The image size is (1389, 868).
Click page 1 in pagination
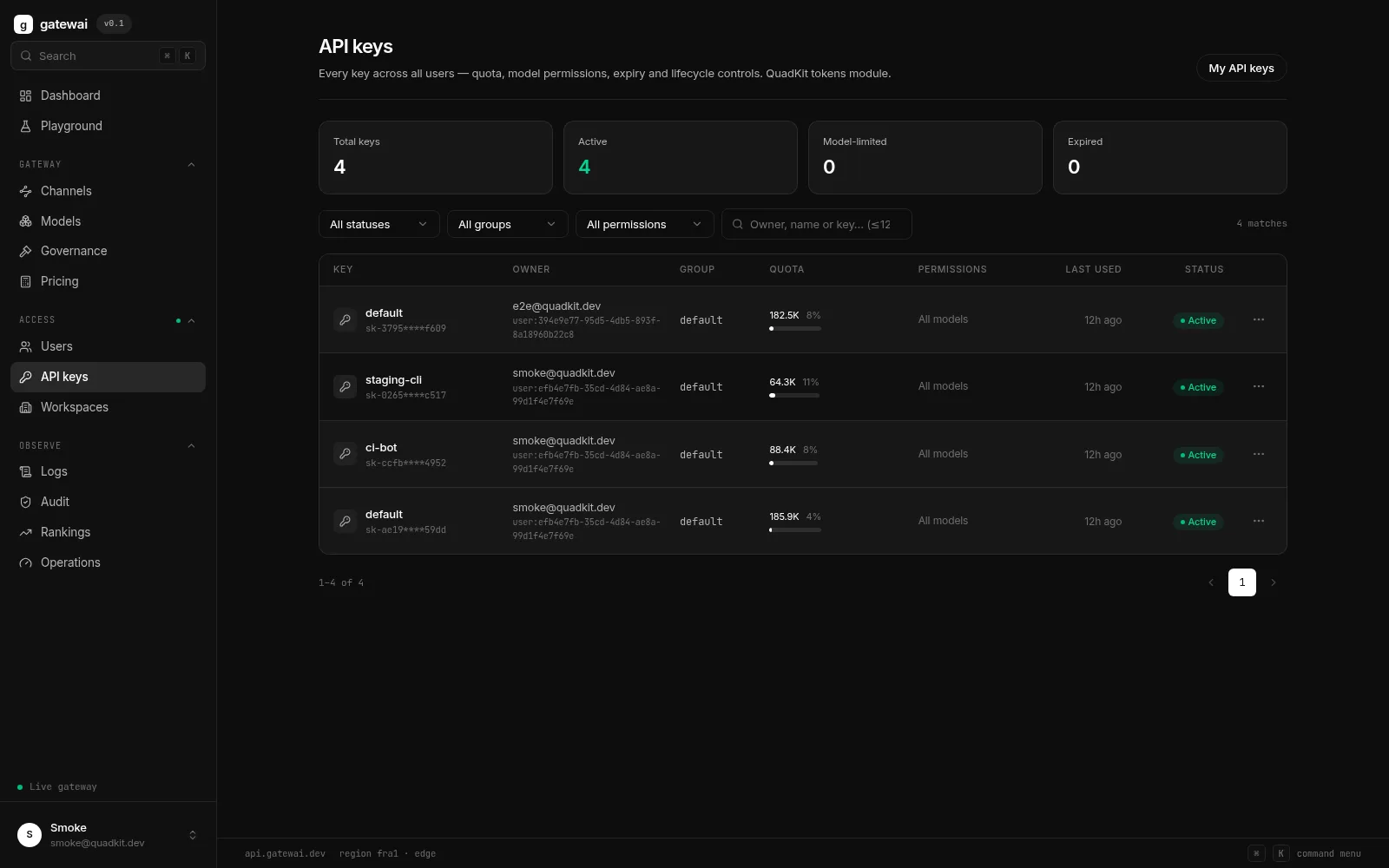1242,582
